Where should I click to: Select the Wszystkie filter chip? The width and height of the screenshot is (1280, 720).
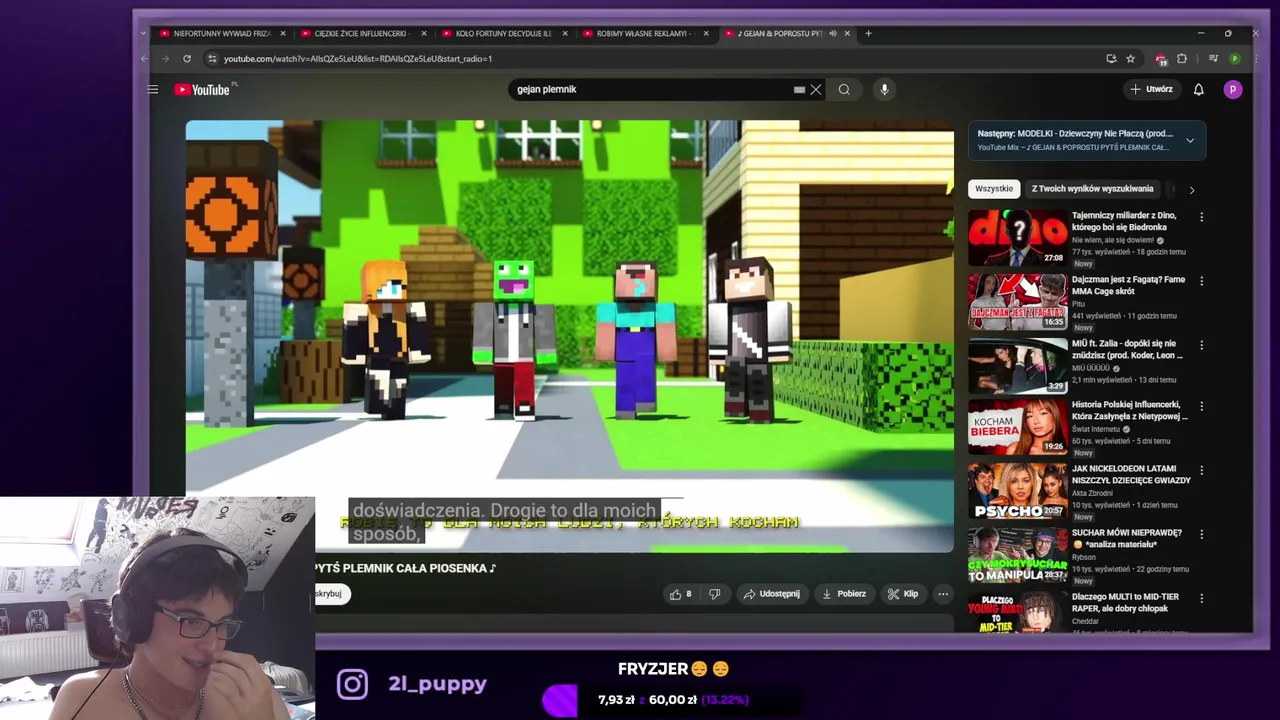tap(994, 188)
